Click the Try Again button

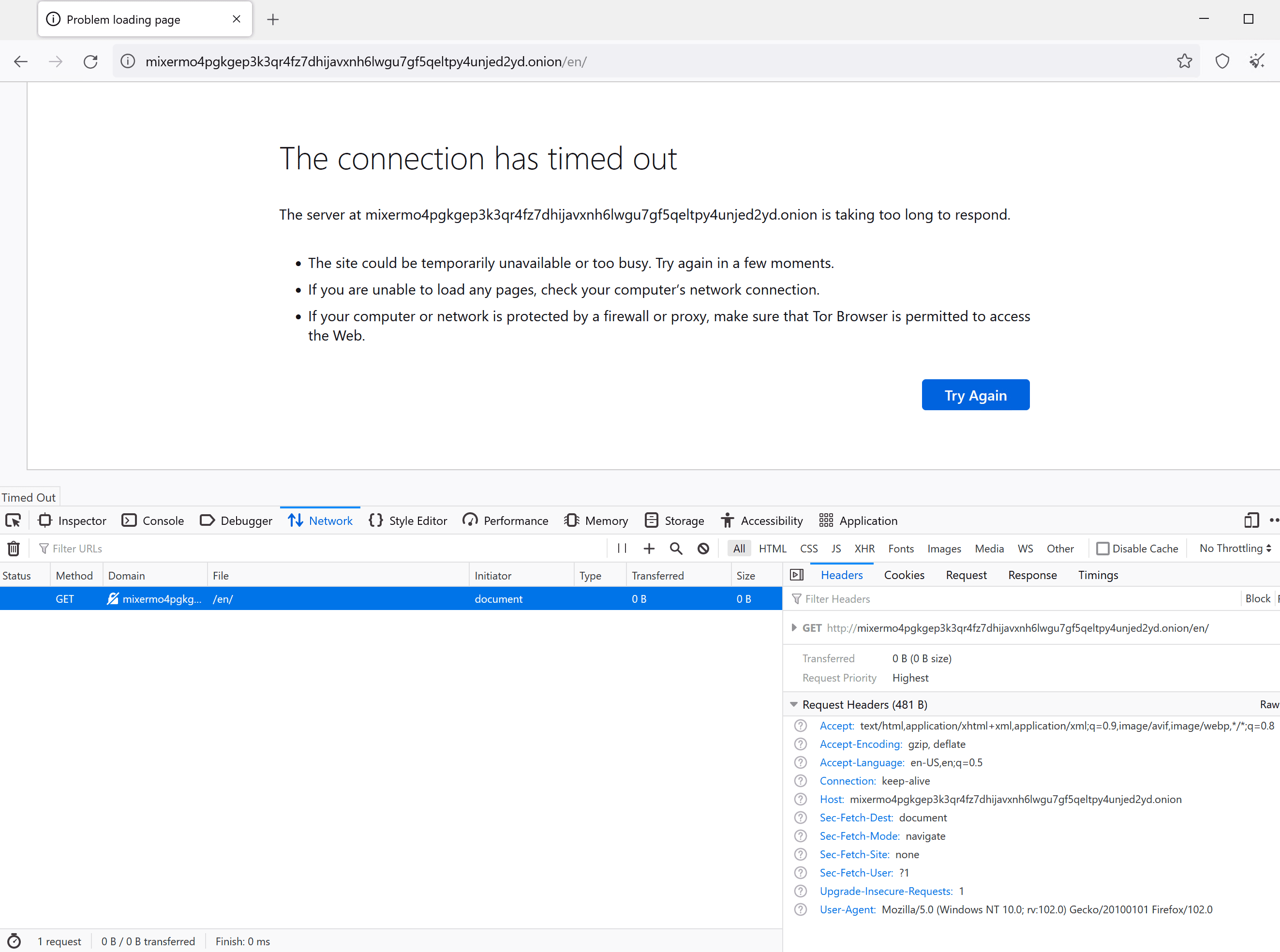click(975, 395)
